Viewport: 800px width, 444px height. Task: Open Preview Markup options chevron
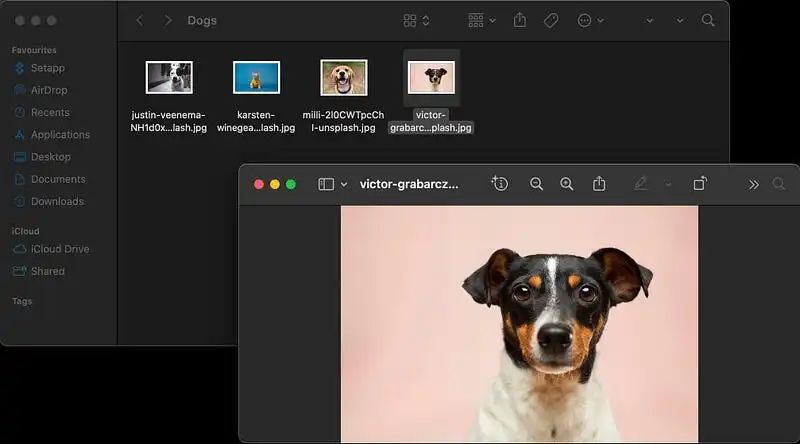[x=668, y=184]
